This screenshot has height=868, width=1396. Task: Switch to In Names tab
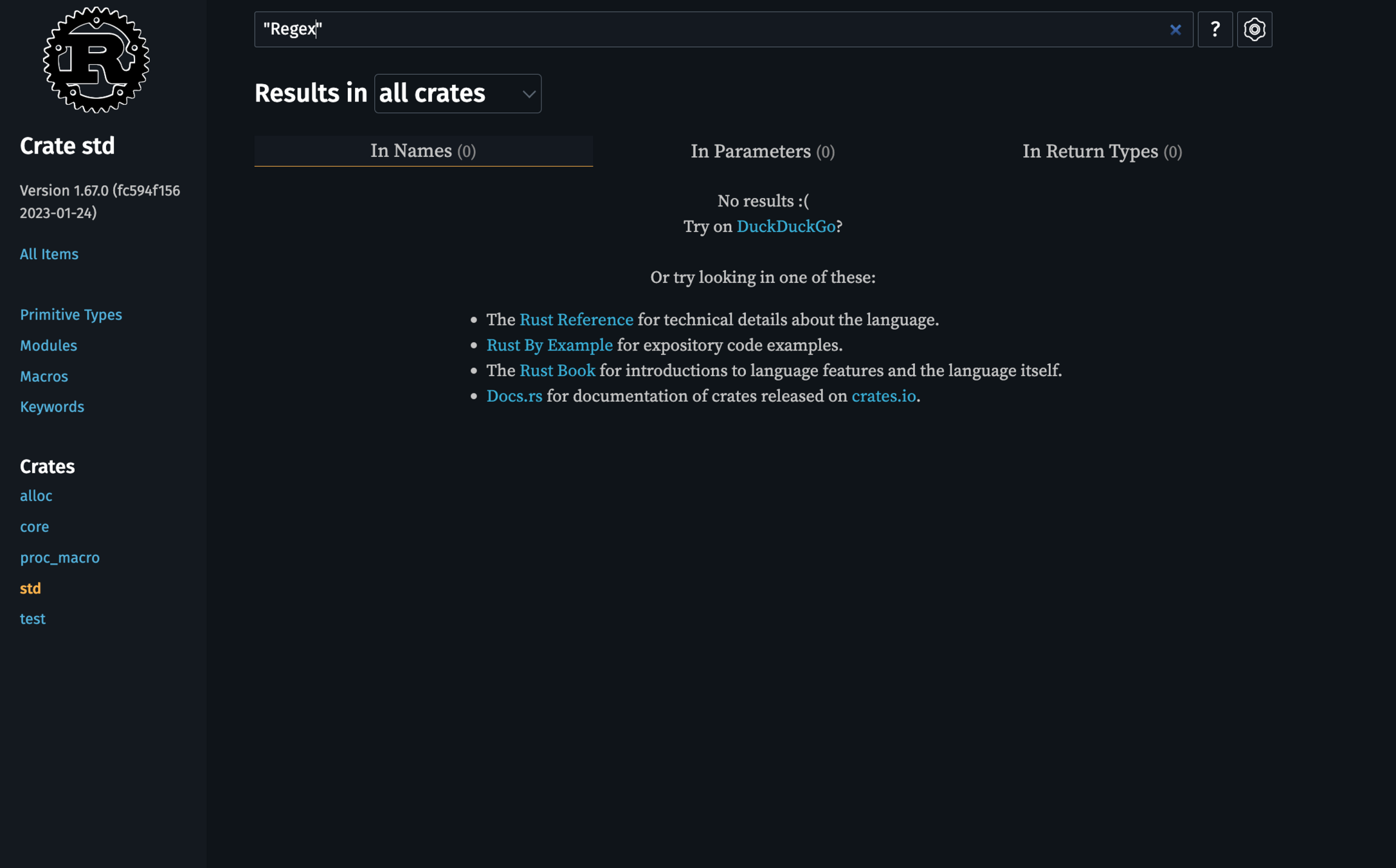(x=422, y=151)
